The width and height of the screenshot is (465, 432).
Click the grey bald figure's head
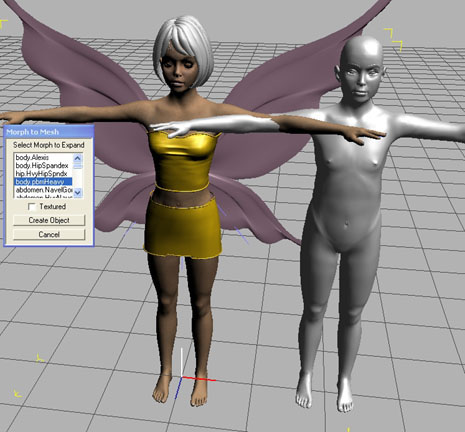click(x=362, y=70)
